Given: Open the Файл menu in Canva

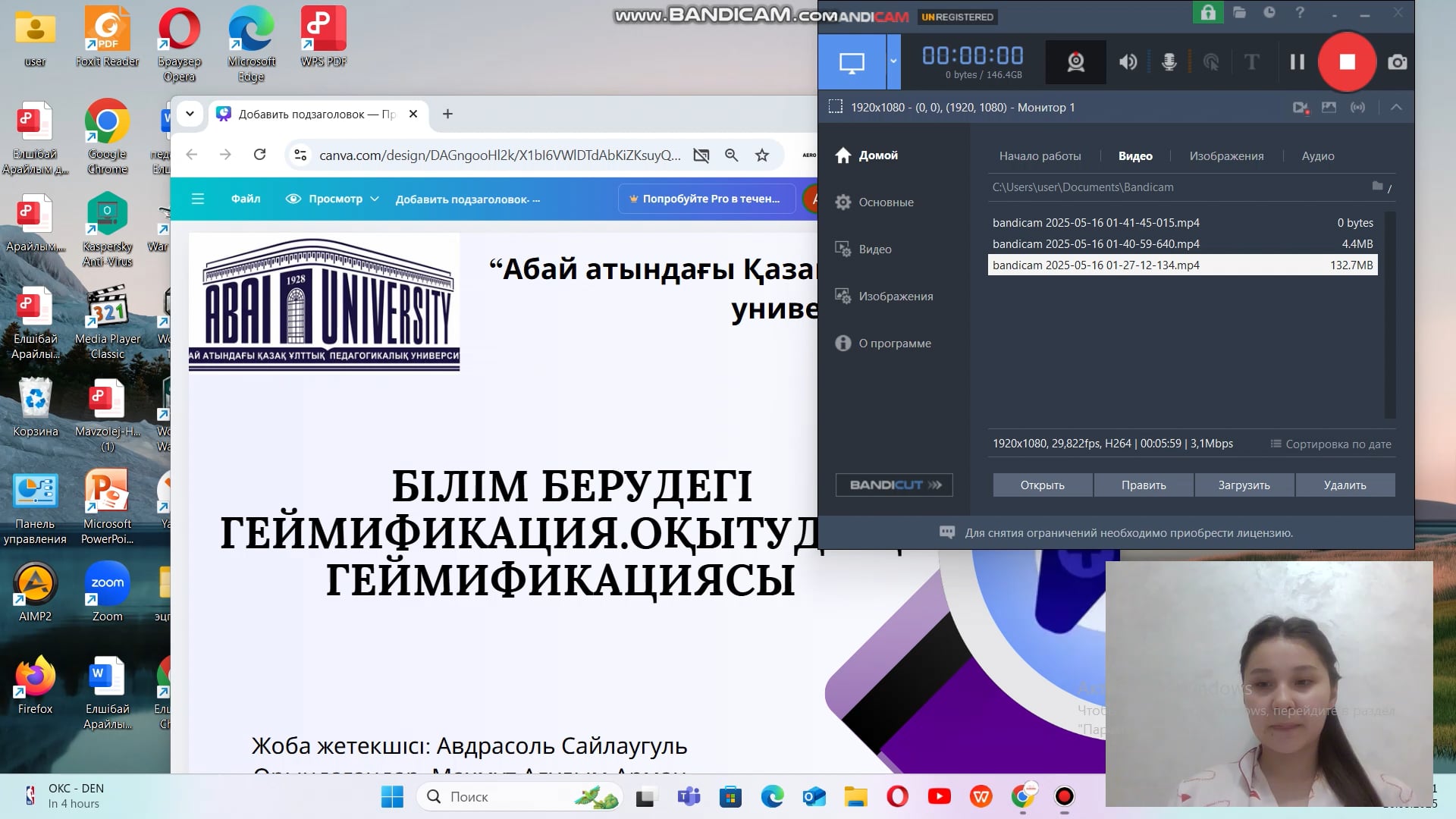Looking at the screenshot, I should coord(245,199).
